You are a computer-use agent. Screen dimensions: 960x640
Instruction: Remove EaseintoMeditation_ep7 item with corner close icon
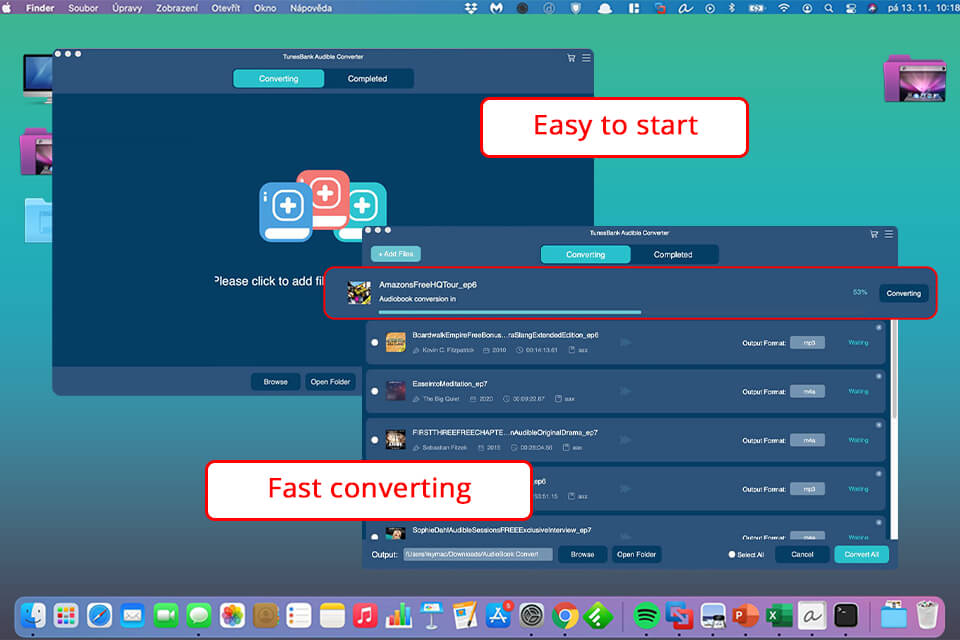(879, 376)
